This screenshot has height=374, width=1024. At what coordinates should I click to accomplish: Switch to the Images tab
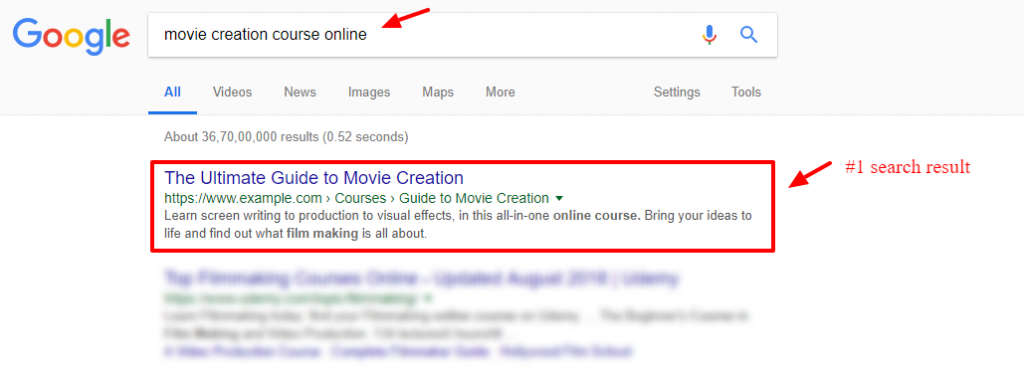[x=369, y=92]
